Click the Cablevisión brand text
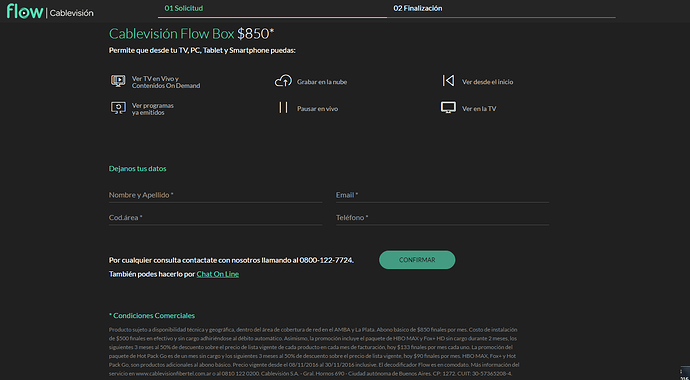This screenshot has height=380, width=690. coord(71,13)
